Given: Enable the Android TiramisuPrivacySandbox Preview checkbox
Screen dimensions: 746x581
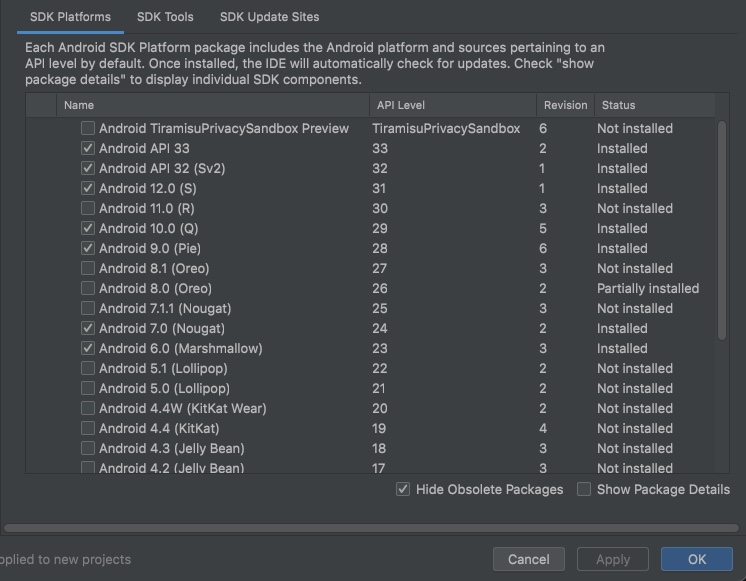Looking at the screenshot, I should [x=88, y=129].
